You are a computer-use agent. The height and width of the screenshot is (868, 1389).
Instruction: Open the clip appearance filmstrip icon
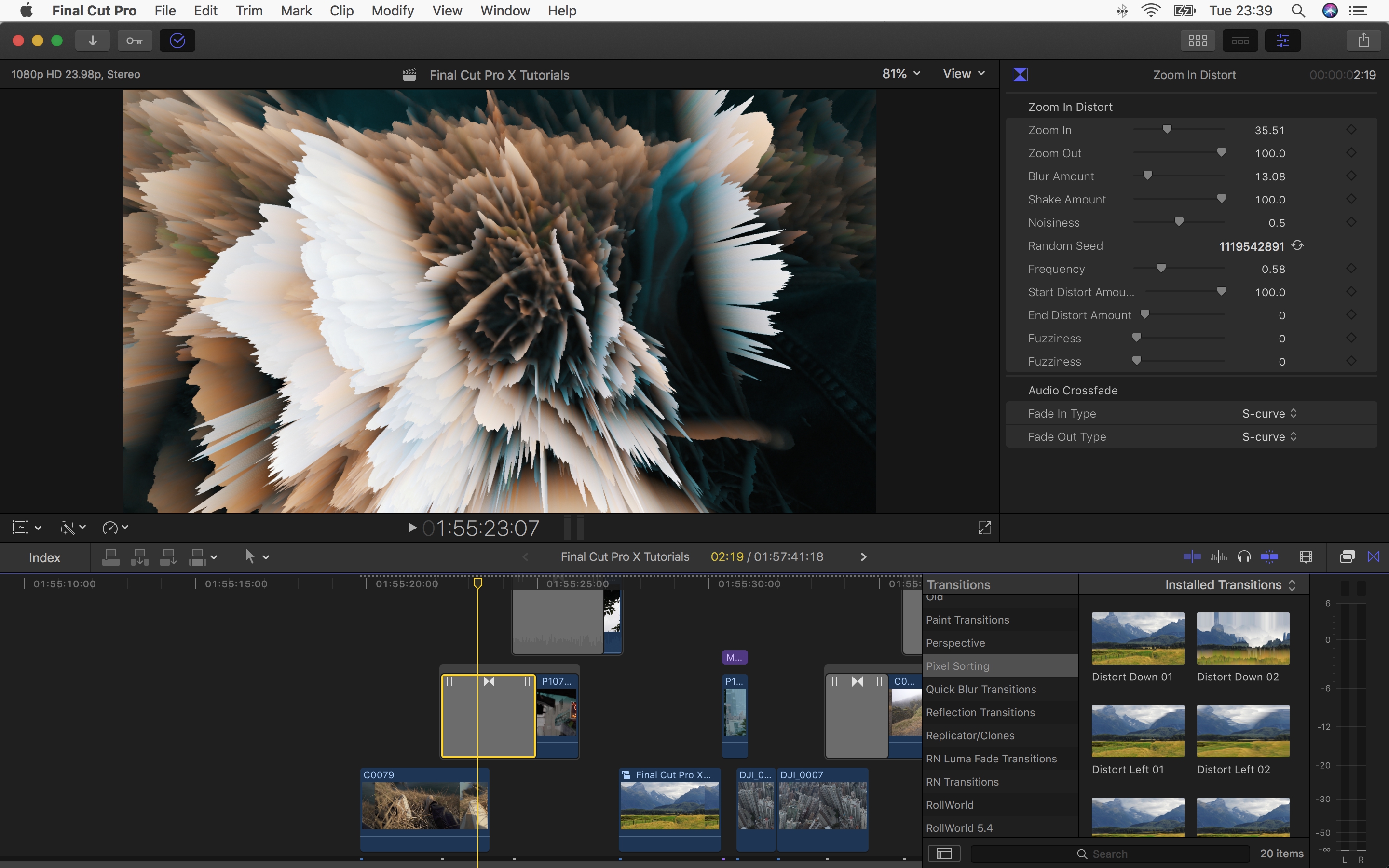pyautogui.click(x=1306, y=556)
